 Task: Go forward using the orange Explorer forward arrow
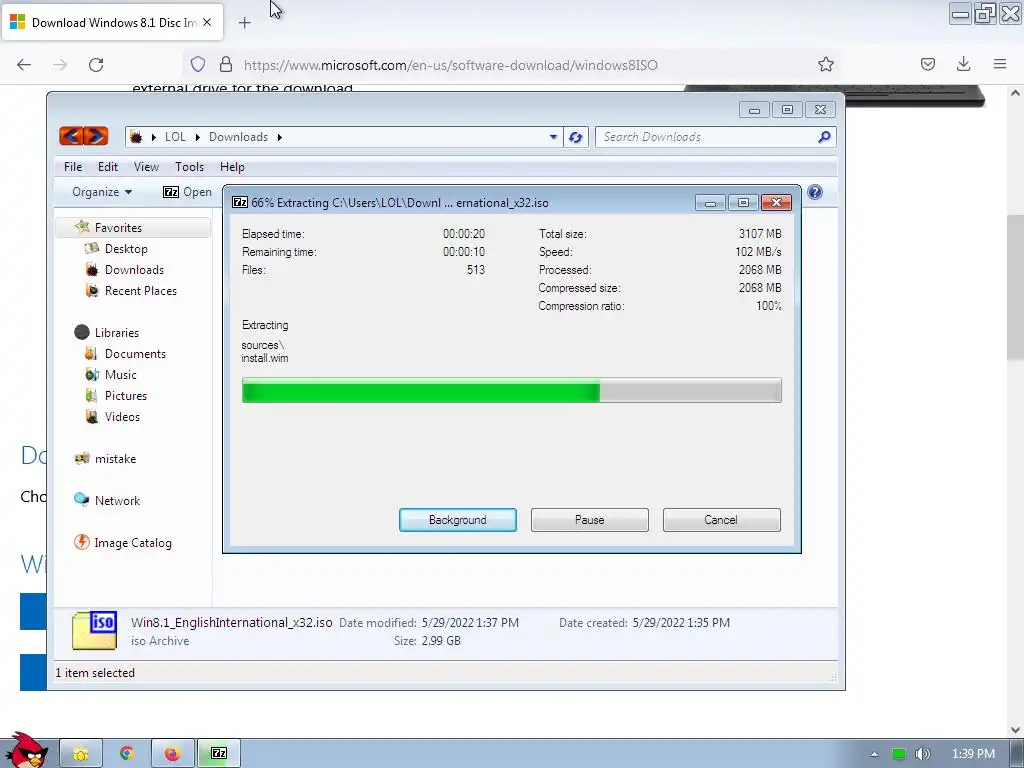96,136
